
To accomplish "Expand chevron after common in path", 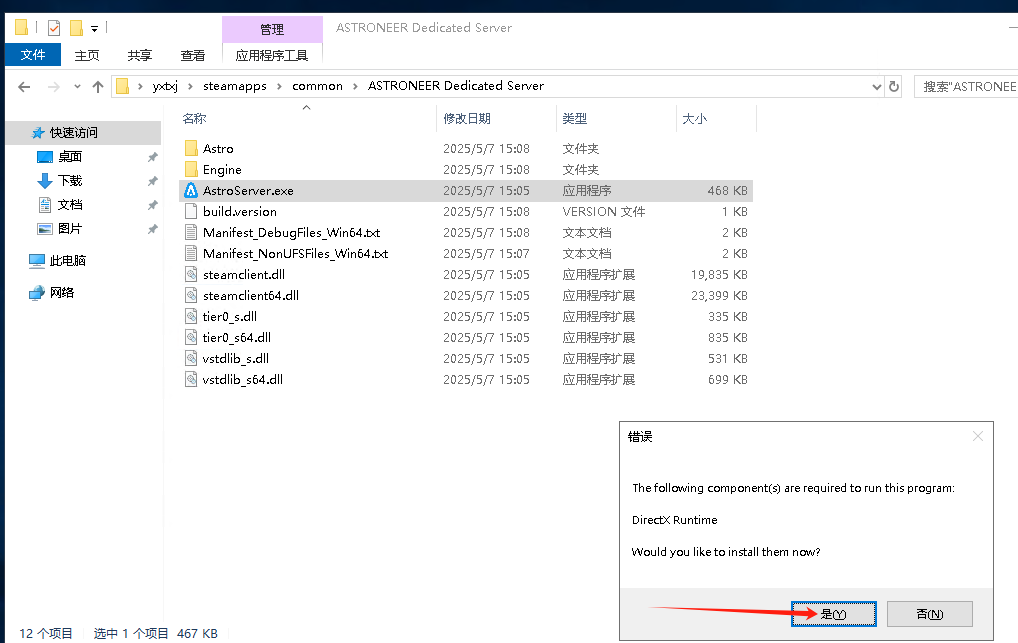I will (355, 86).
